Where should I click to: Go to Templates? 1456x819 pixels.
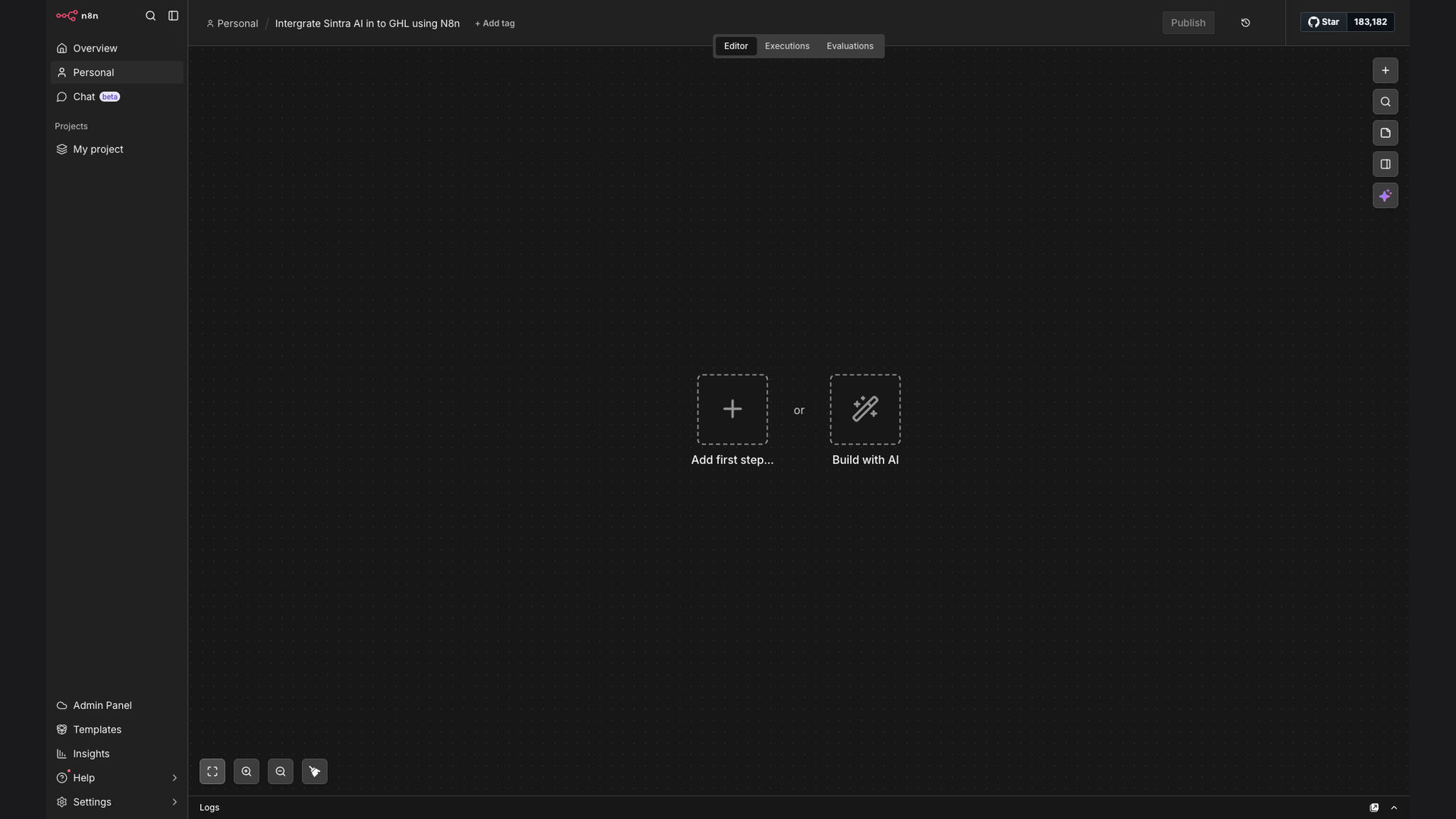117,730
